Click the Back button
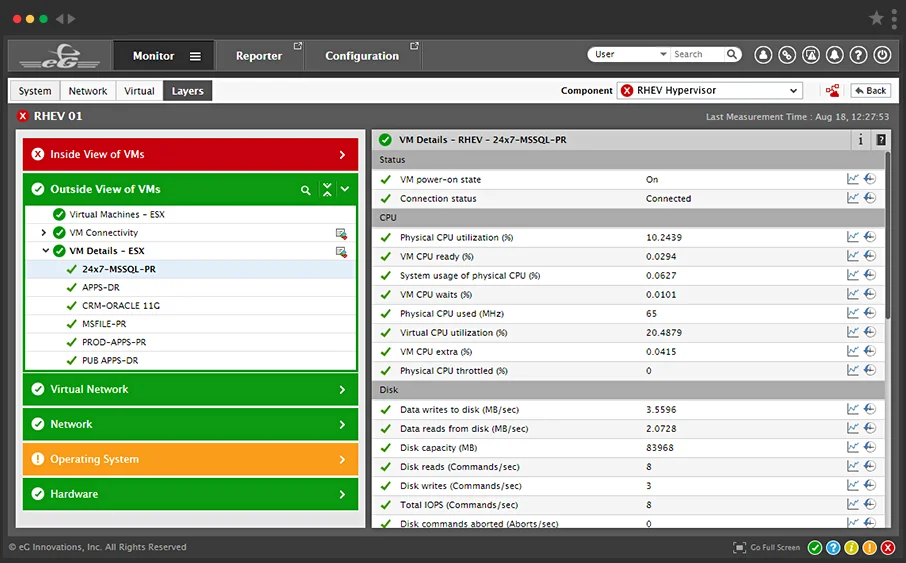This screenshot has width=906, height=563. tap(871, 91)
